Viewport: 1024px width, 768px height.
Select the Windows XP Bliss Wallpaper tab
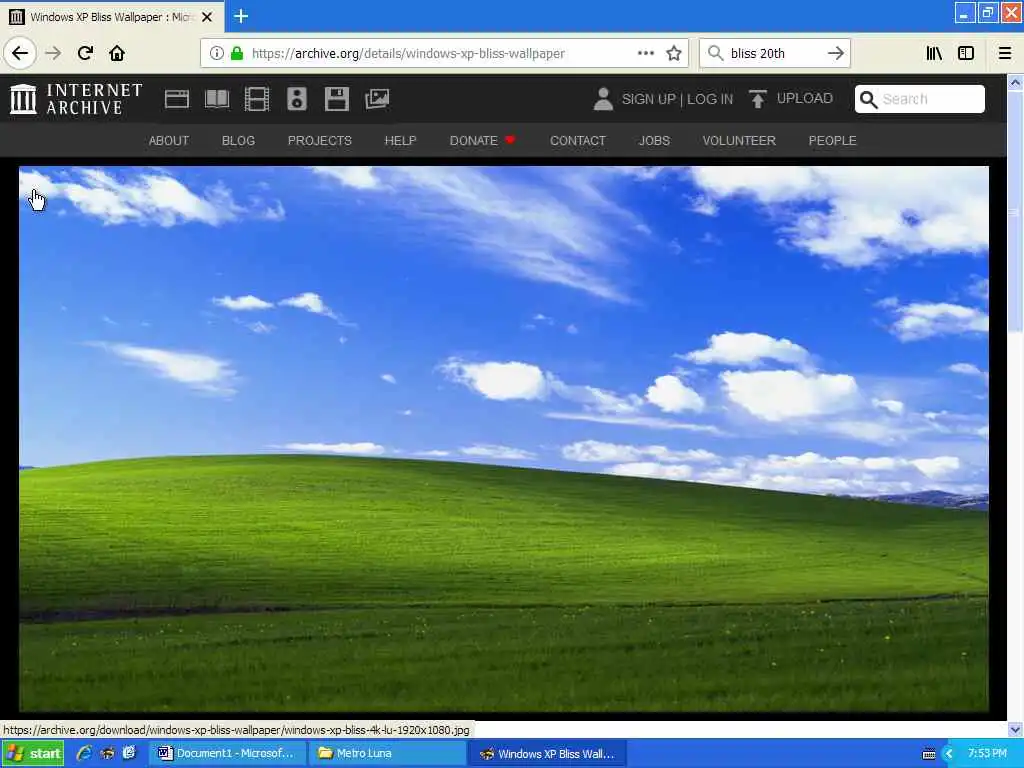click(x=112, y=16)
